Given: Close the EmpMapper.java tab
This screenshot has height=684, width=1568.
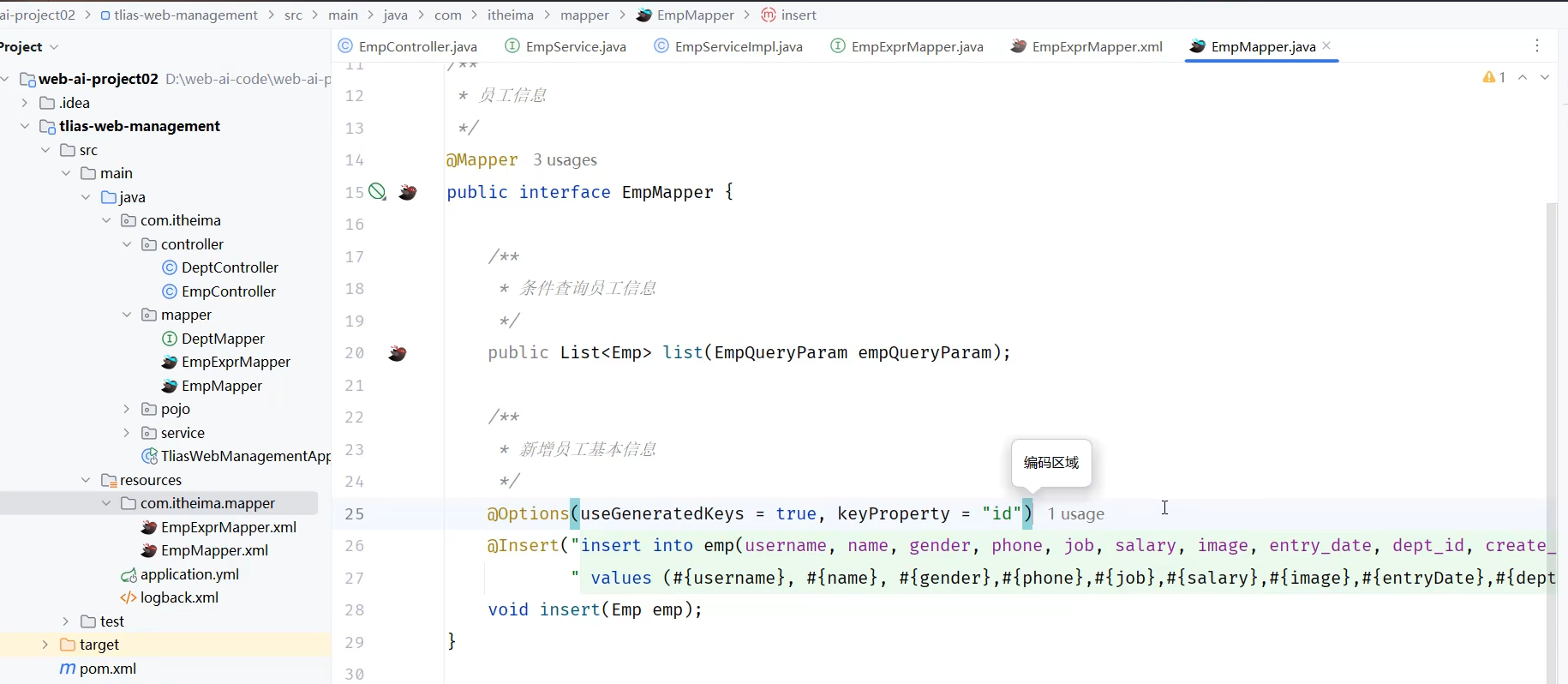Looking at the screenshot, I should click(1326, 46).
